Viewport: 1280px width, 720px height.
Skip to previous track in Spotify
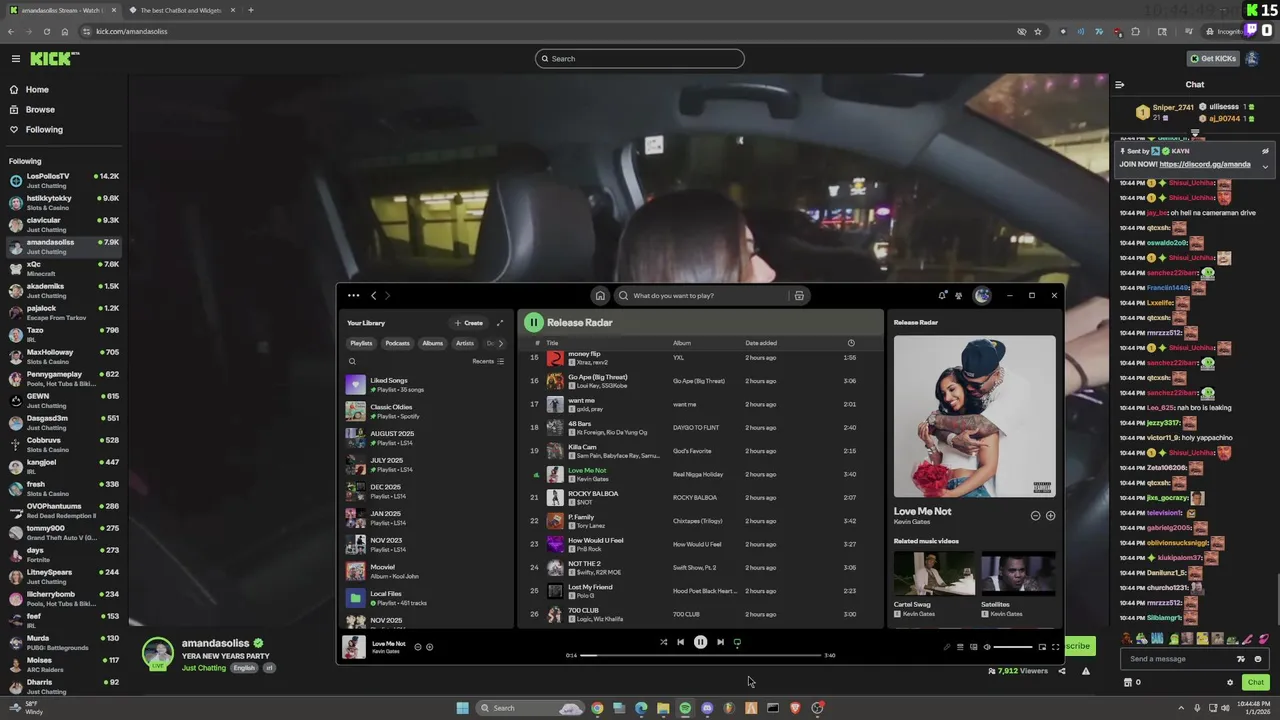(680, 642)
